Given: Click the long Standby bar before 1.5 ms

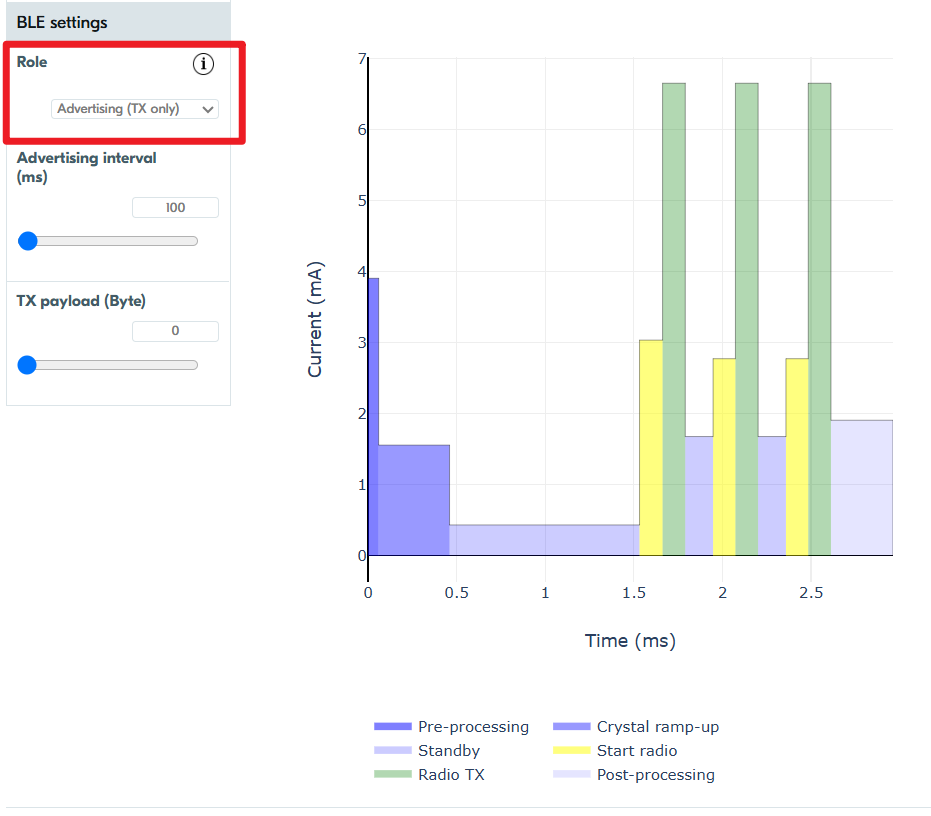Looking at the screenshot, I should pyautogui.click(x=544, y=540).
